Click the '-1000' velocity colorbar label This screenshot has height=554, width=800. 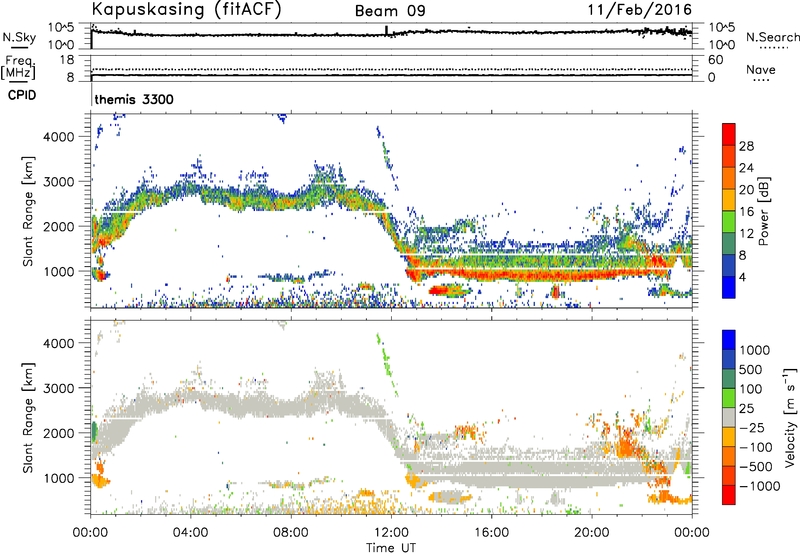point(760,486)
